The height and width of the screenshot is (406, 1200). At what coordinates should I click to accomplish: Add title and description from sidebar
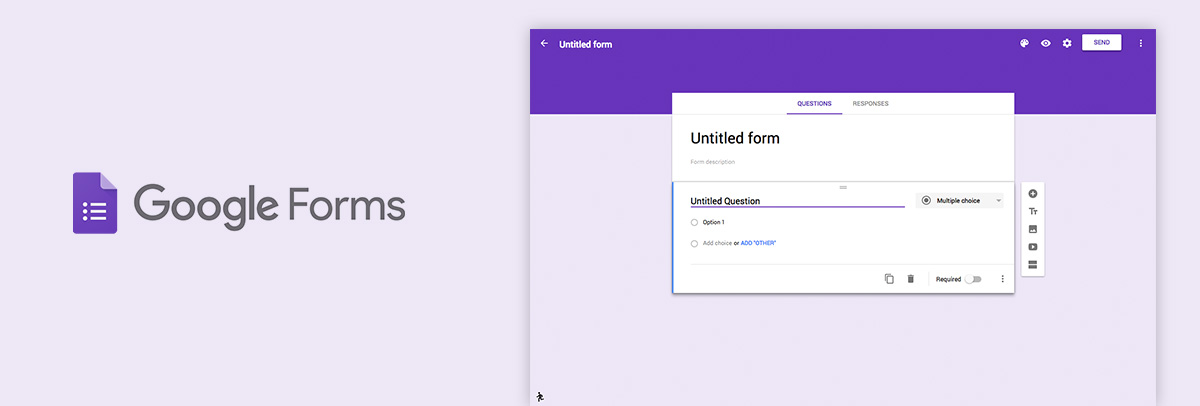1033,212
